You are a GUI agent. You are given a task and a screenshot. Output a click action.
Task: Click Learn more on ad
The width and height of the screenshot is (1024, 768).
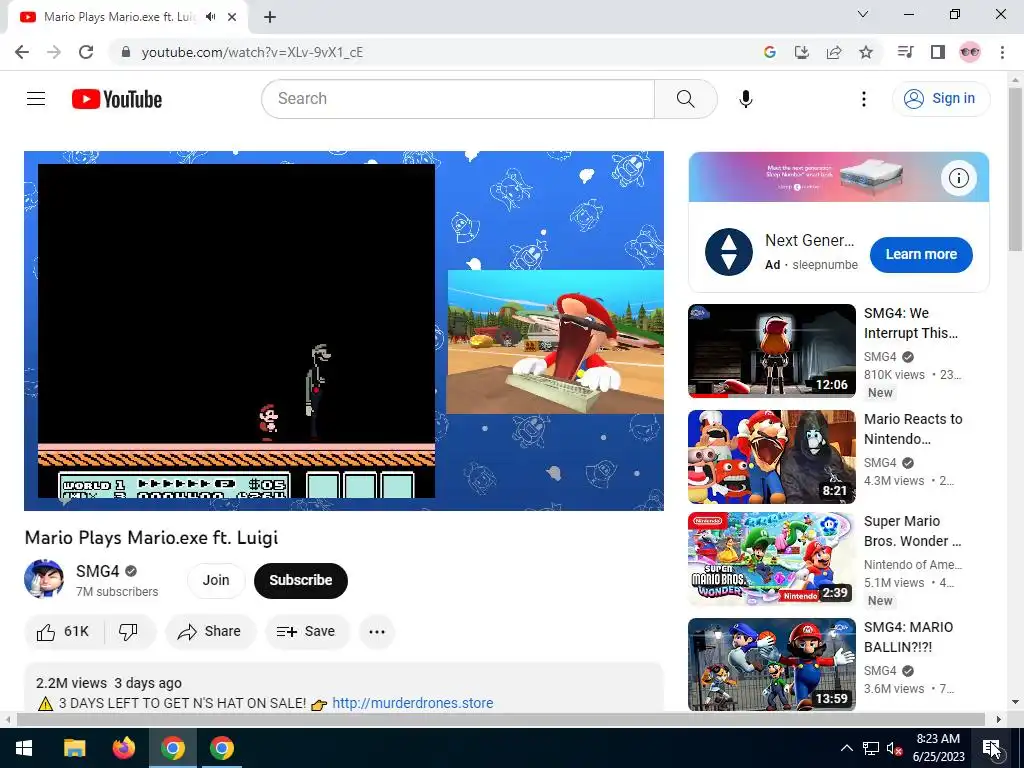pos(921,254)
